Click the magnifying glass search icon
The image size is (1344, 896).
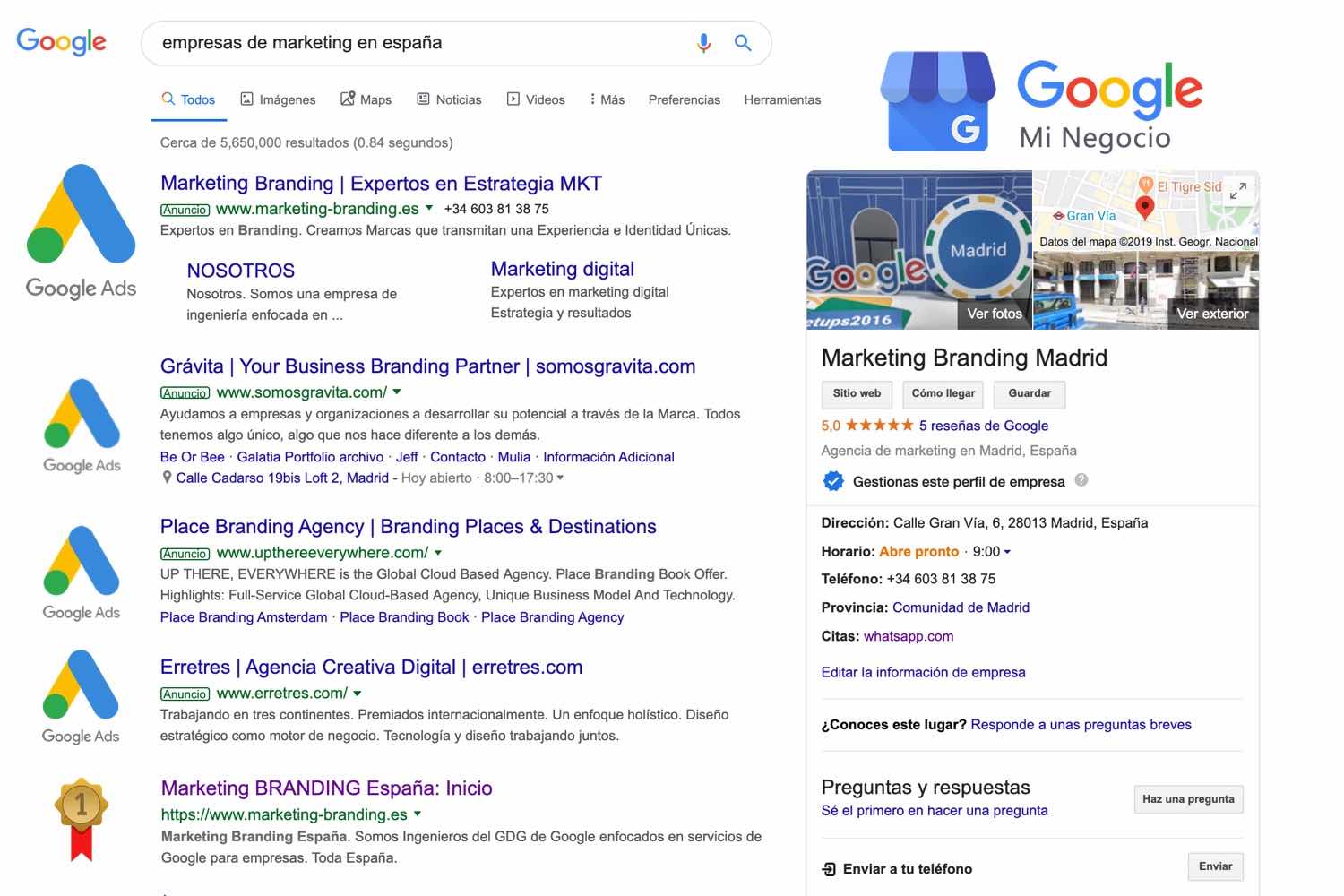[743, 42]
